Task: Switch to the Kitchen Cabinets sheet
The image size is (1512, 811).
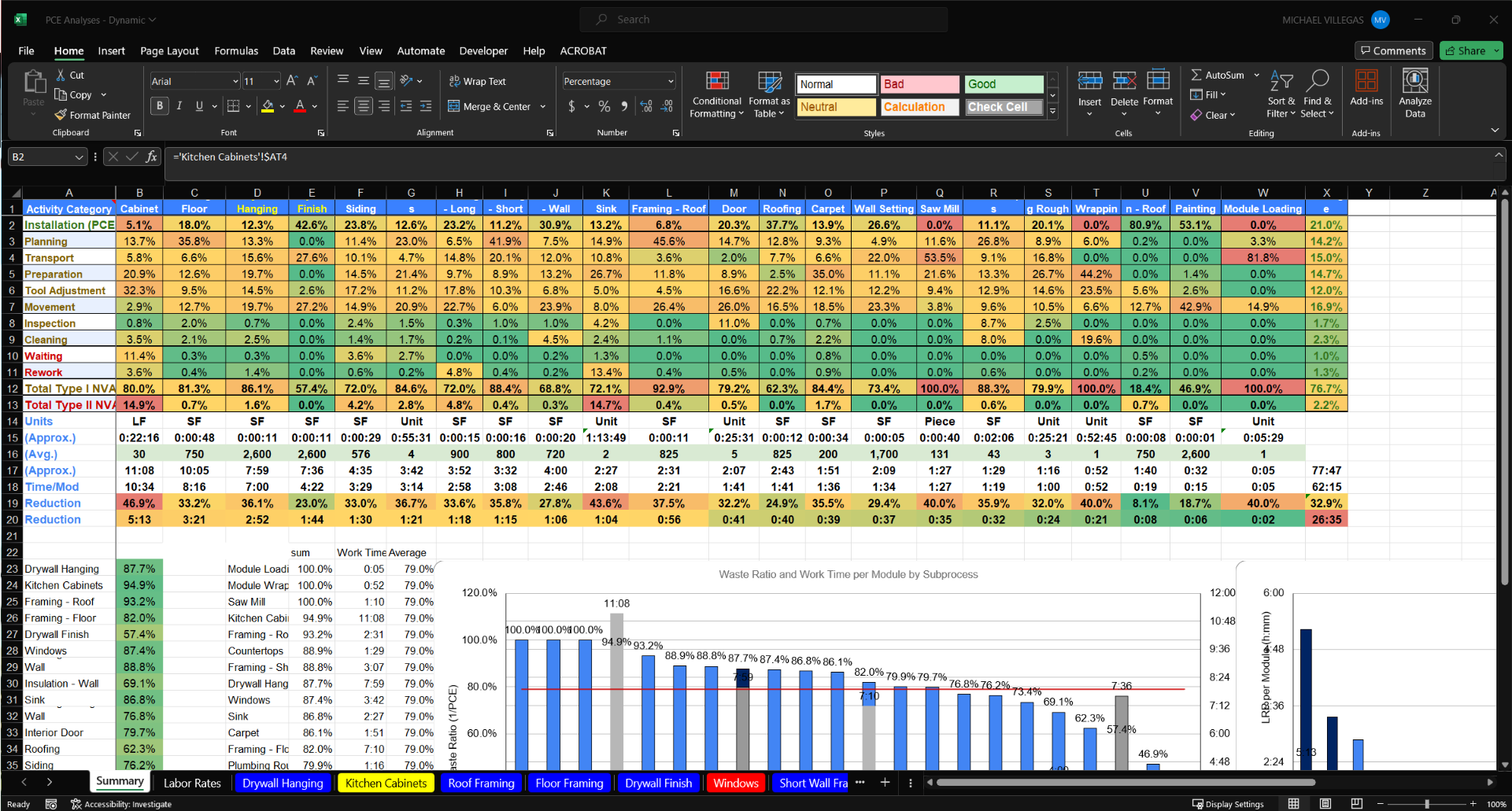Action: point(386,783)
